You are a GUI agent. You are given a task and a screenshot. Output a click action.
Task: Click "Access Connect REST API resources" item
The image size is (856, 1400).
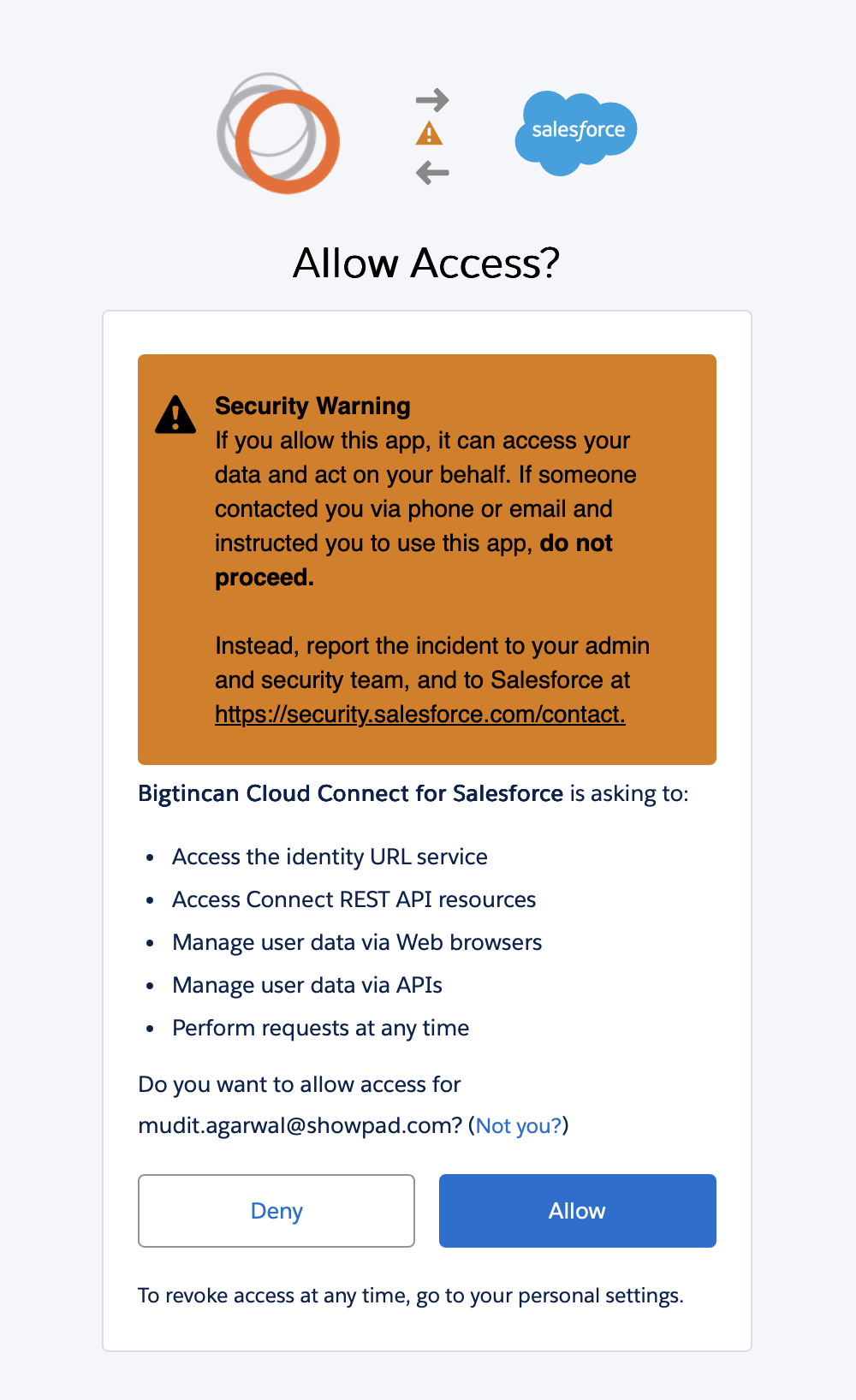[354, 899]
